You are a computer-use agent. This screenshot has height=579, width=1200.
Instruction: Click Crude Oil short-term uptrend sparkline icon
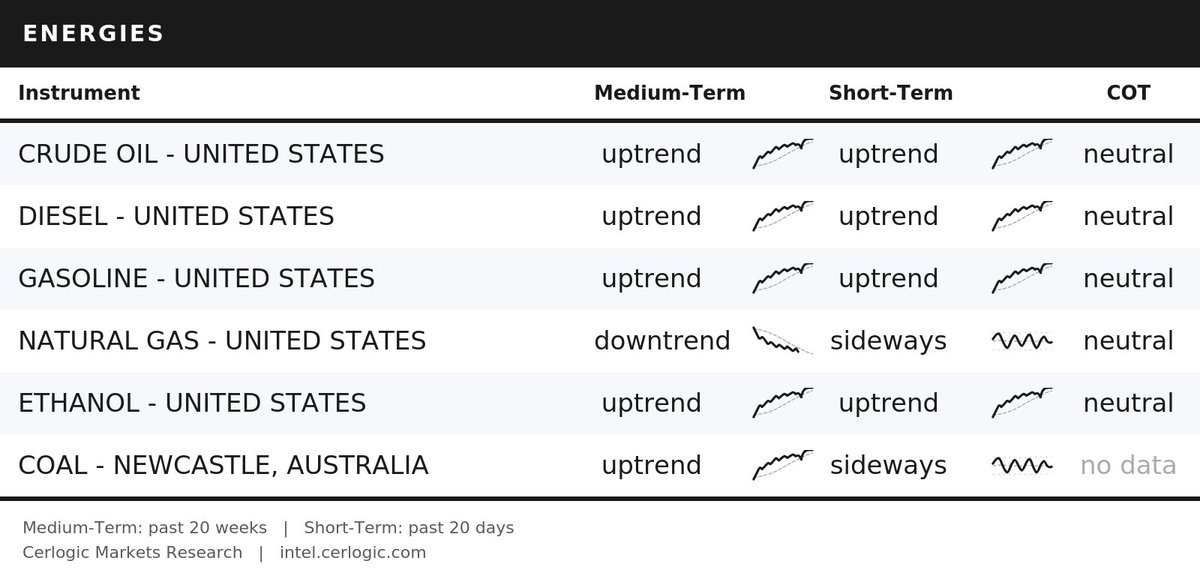(x=1022, y=154)
